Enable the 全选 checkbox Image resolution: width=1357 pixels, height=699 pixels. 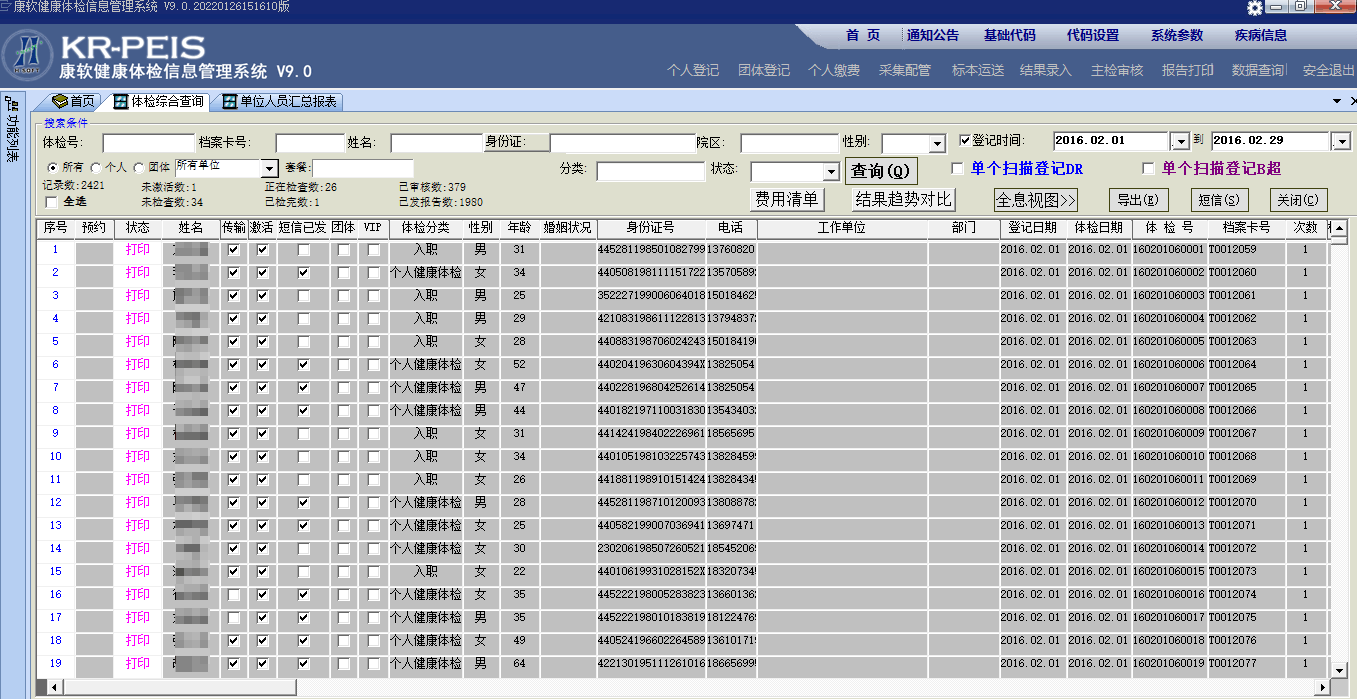pos(52,202)
